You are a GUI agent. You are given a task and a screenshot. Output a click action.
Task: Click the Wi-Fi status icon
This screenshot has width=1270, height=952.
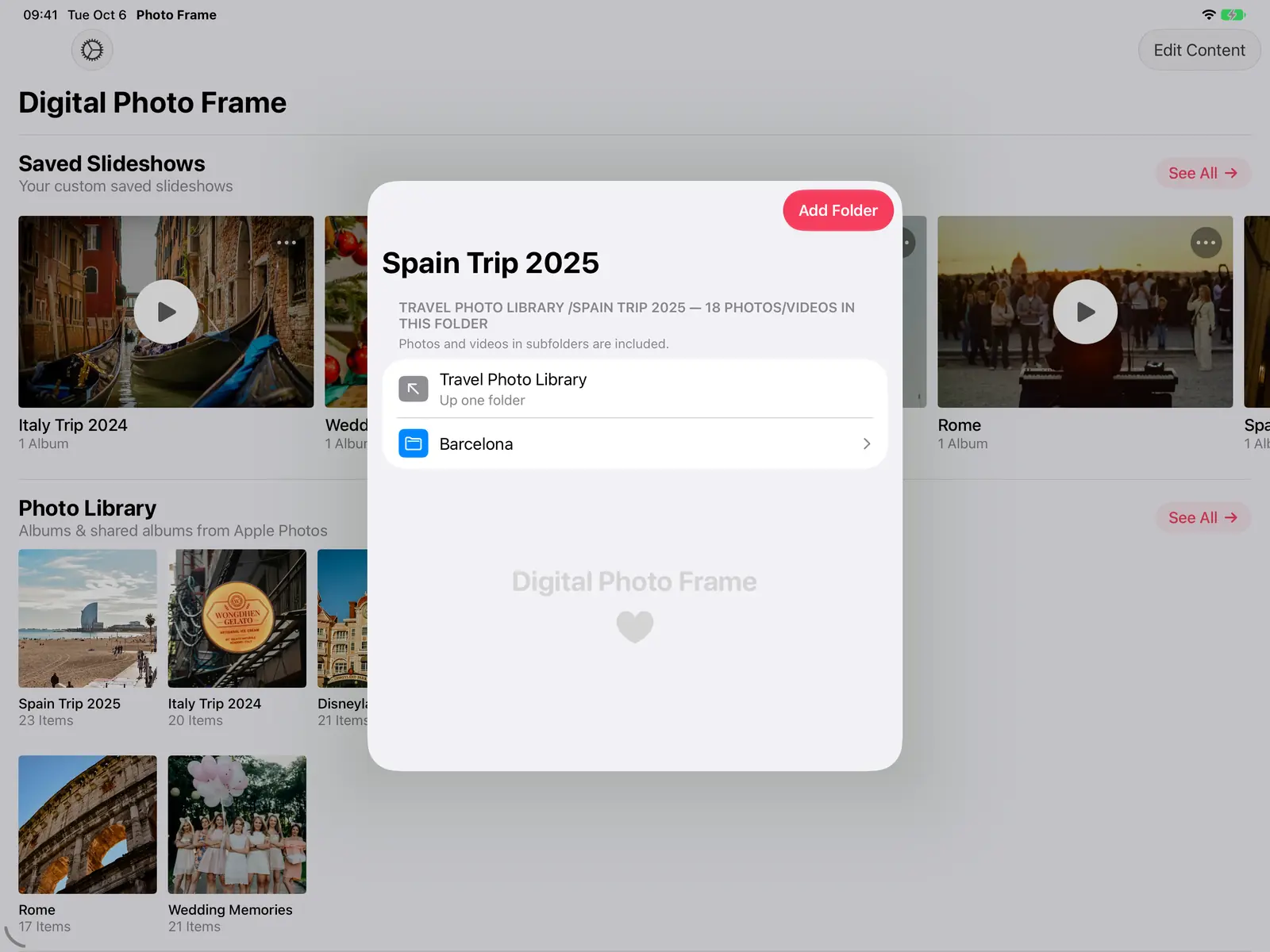[1208, 14]
